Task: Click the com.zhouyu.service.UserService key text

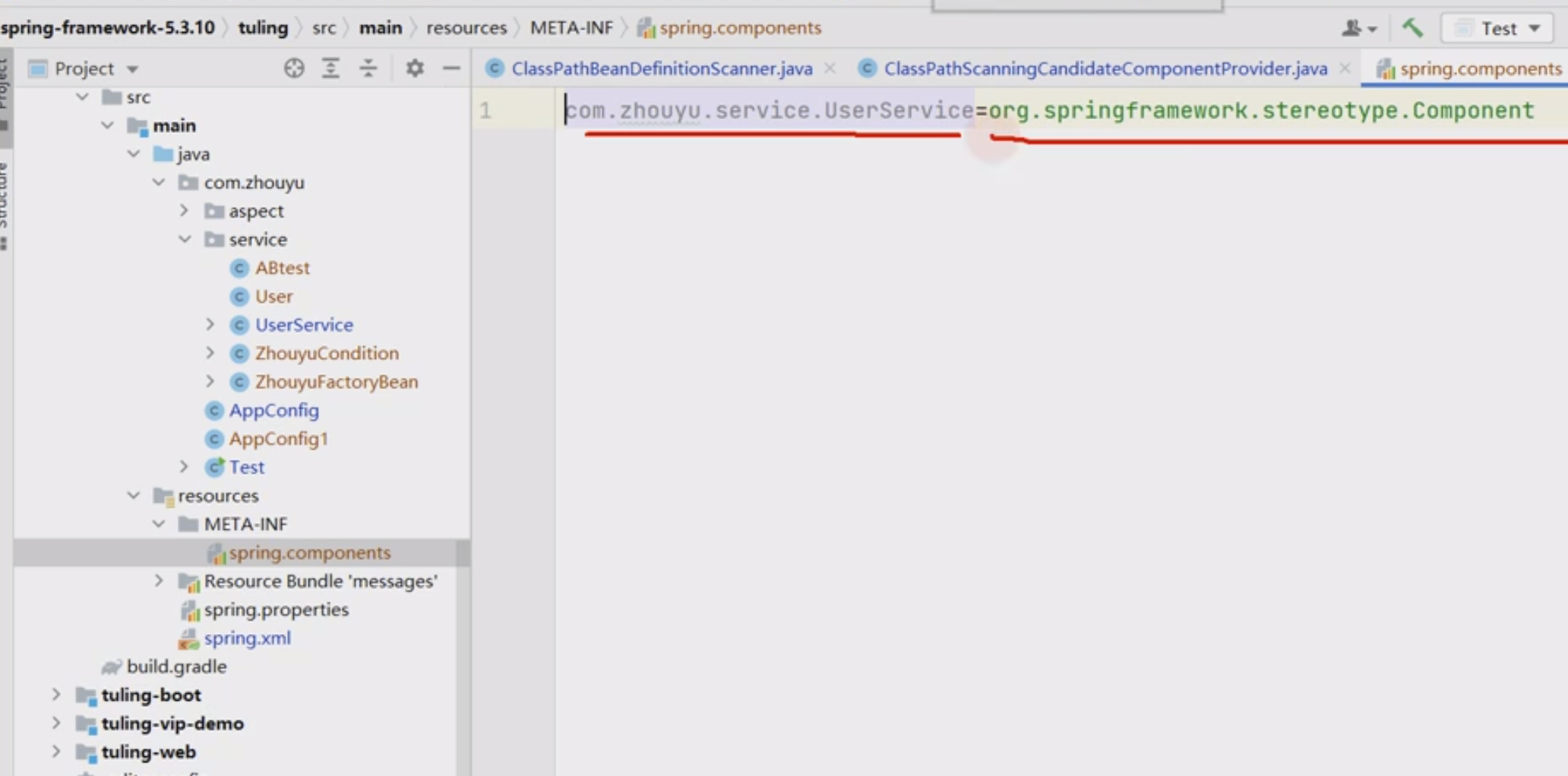Action: coord(770,111)
